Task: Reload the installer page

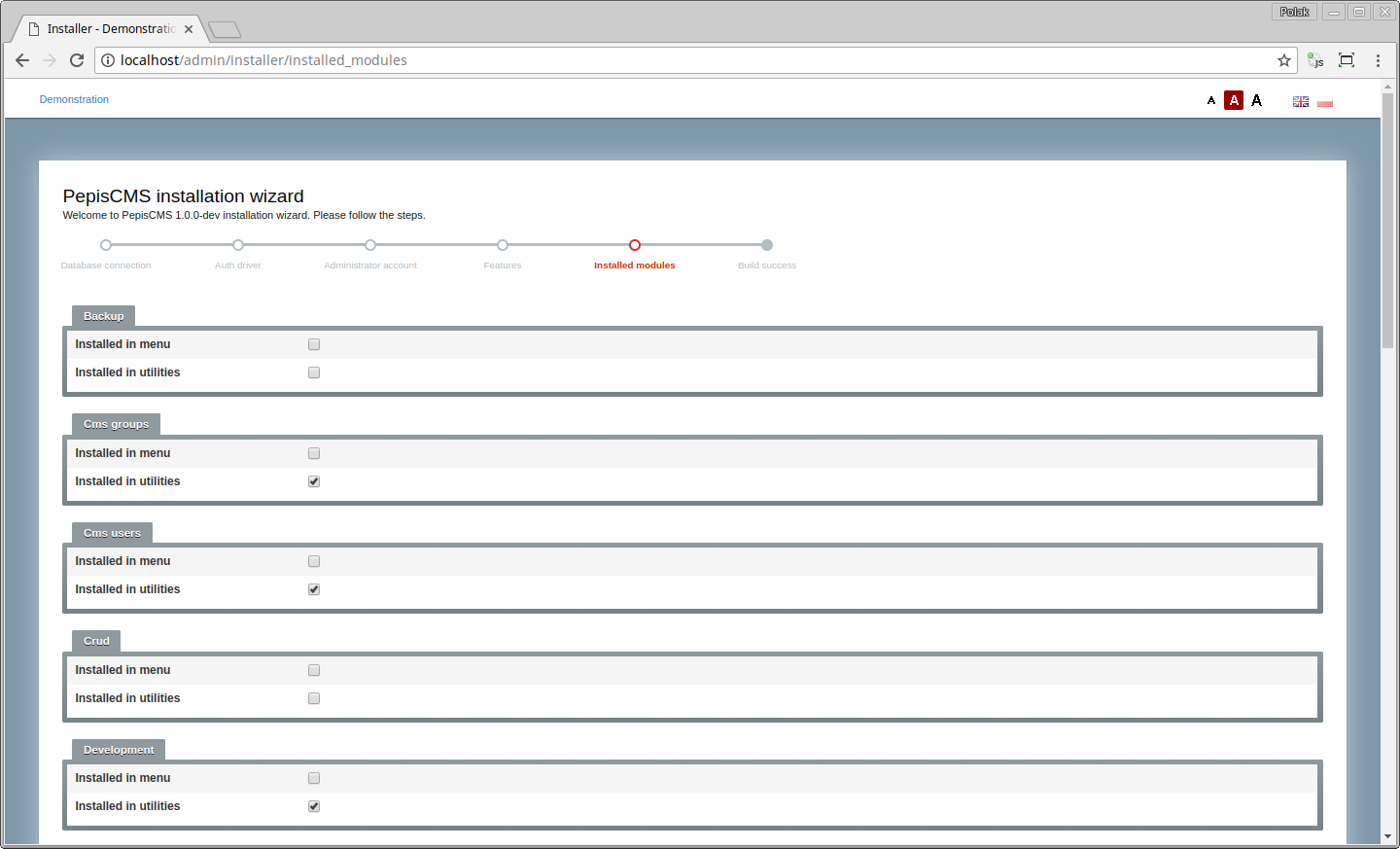Action: 77,60
